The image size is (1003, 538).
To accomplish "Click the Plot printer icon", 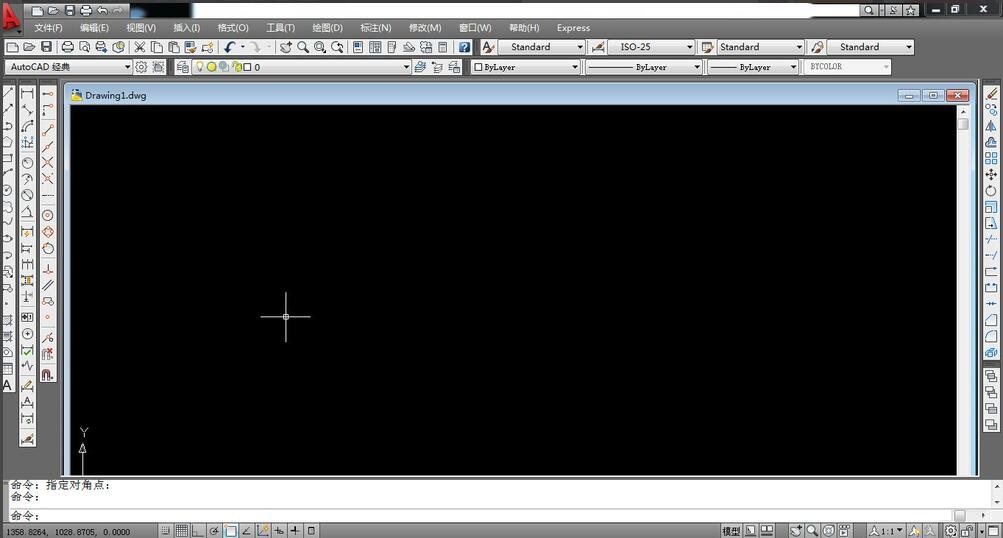I will coord(67,47).
